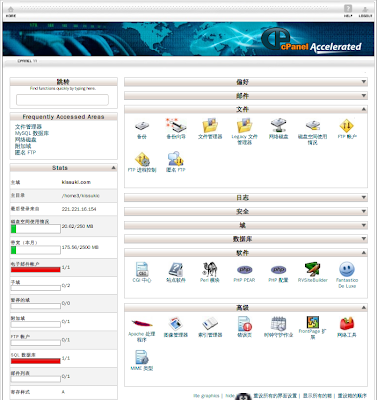Open 附加域 link in Frequently Accessed Areas
377x400 pixels.
coord(23,146)
